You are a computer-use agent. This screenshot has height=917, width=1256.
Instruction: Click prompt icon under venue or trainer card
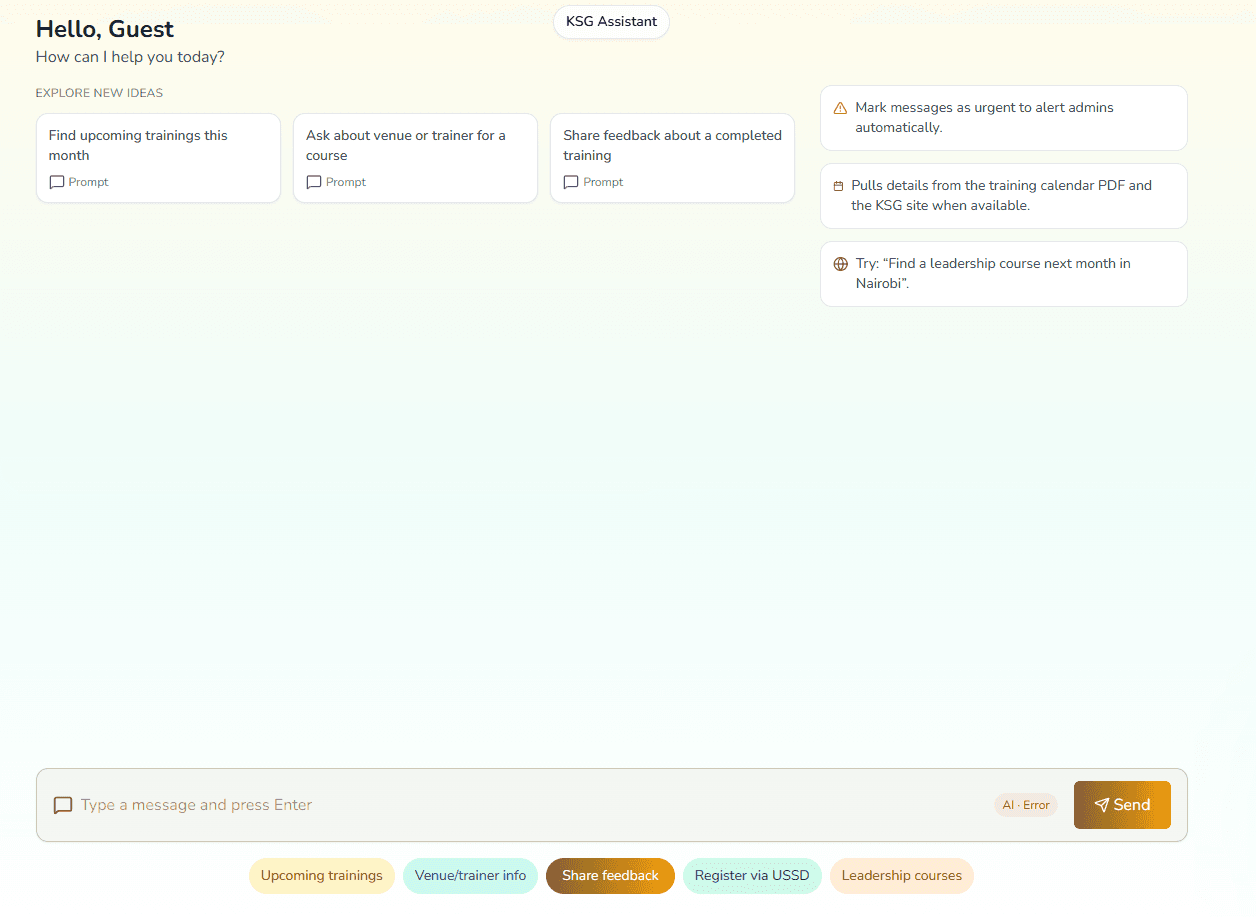coord(314,182)
